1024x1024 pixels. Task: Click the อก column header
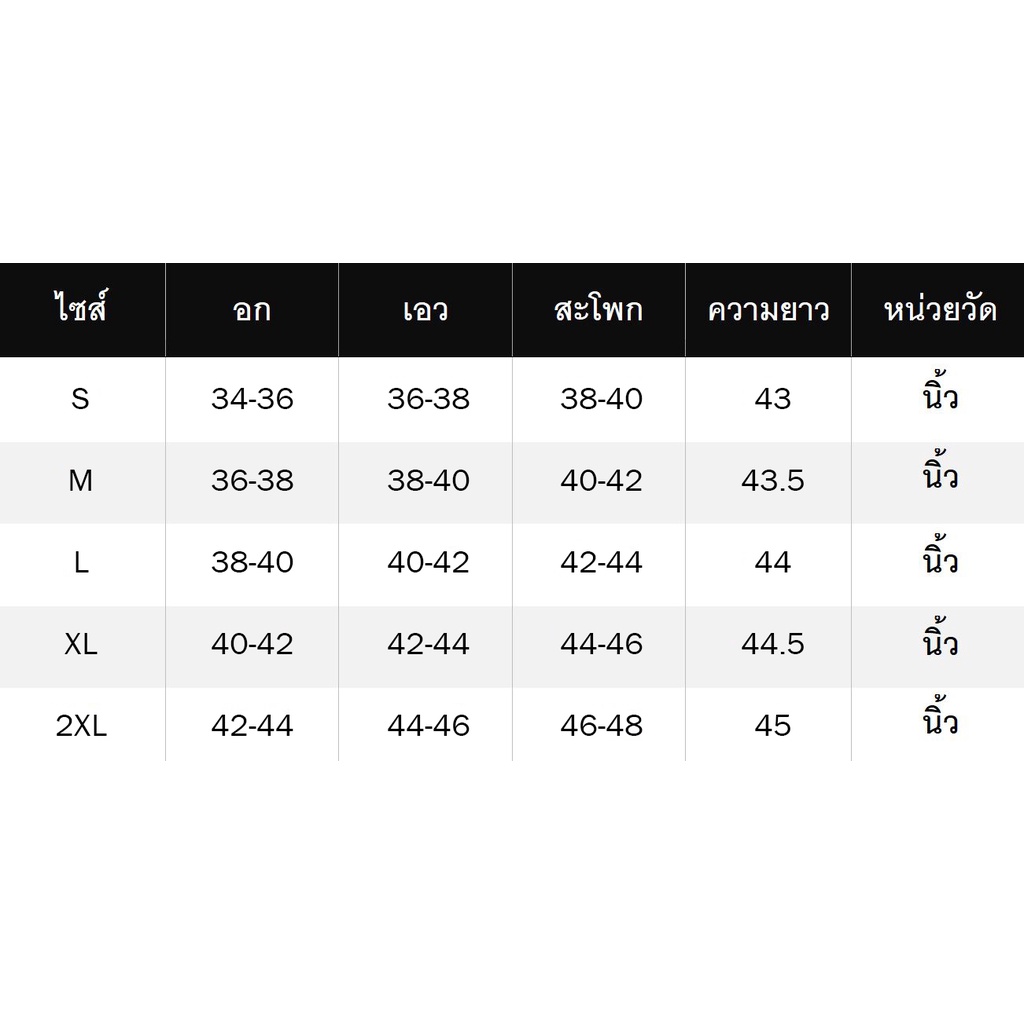point(251,310)
